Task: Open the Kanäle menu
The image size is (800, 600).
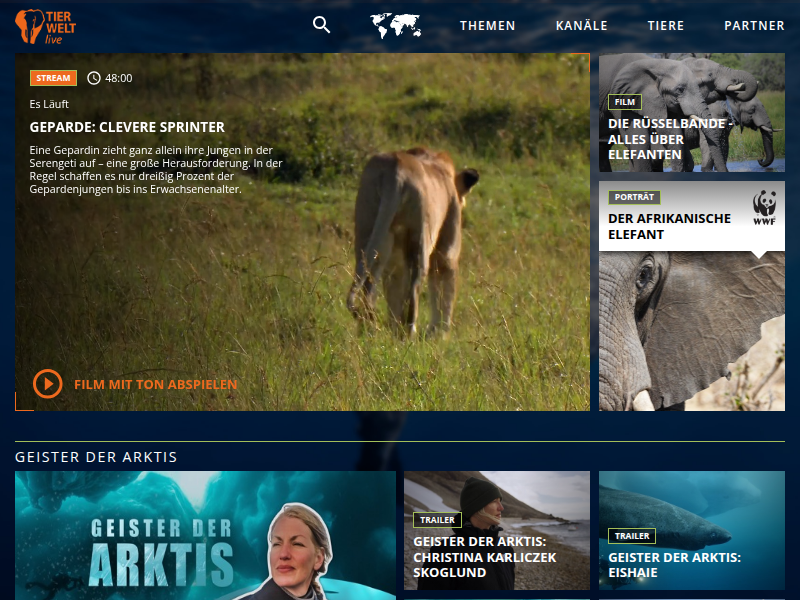Action: (581, 26)
